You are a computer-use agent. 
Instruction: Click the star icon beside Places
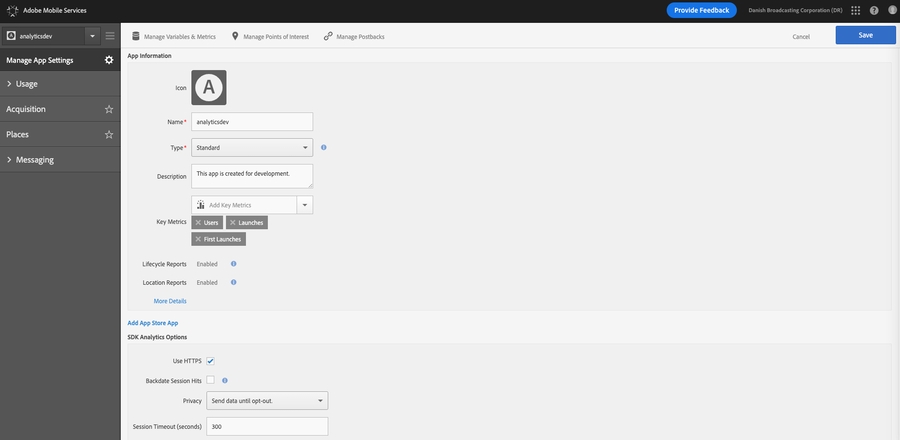[109, 134]
